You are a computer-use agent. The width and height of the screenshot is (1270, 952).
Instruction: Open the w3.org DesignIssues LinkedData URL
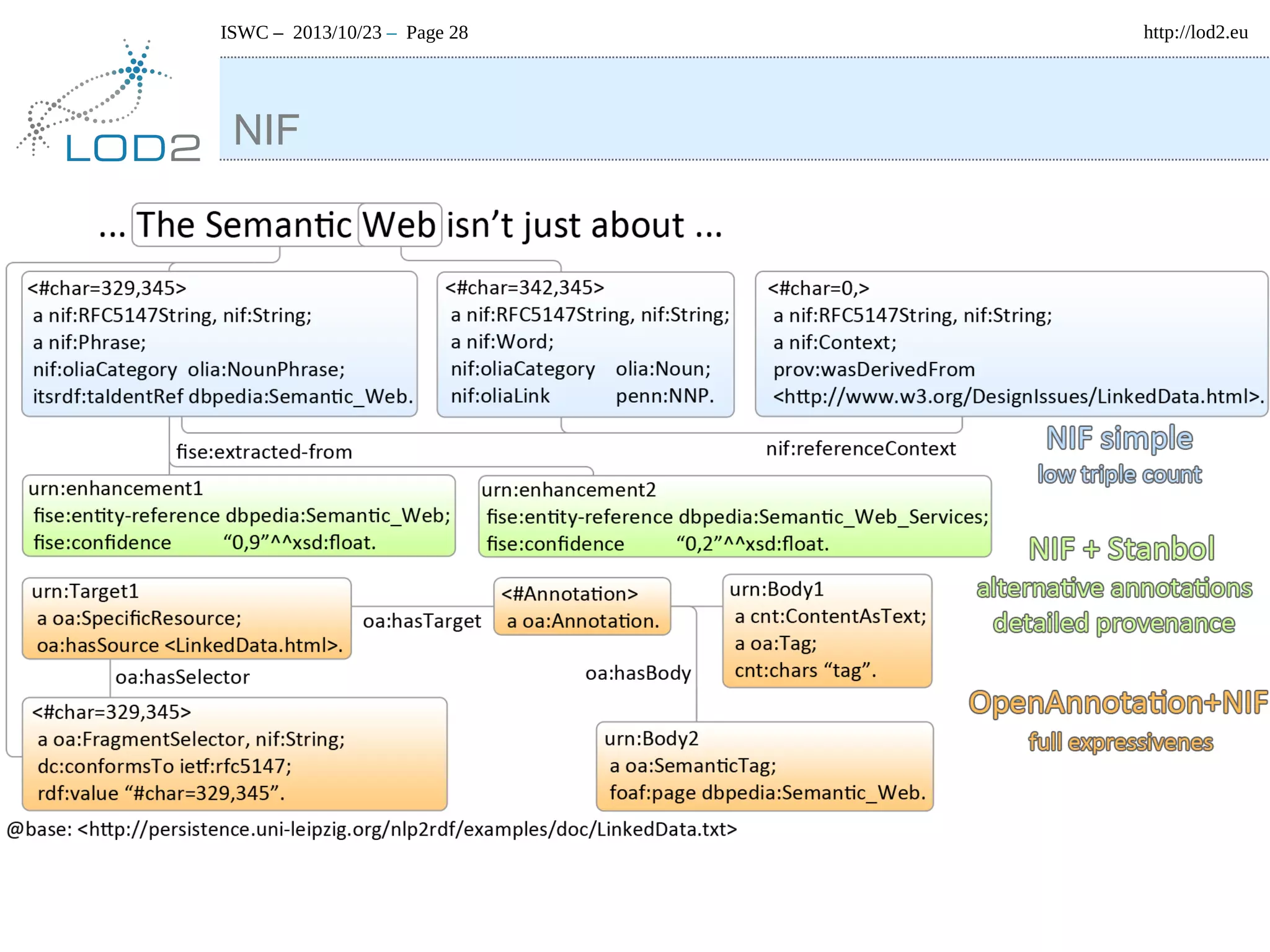click(x=1017, y=397)
